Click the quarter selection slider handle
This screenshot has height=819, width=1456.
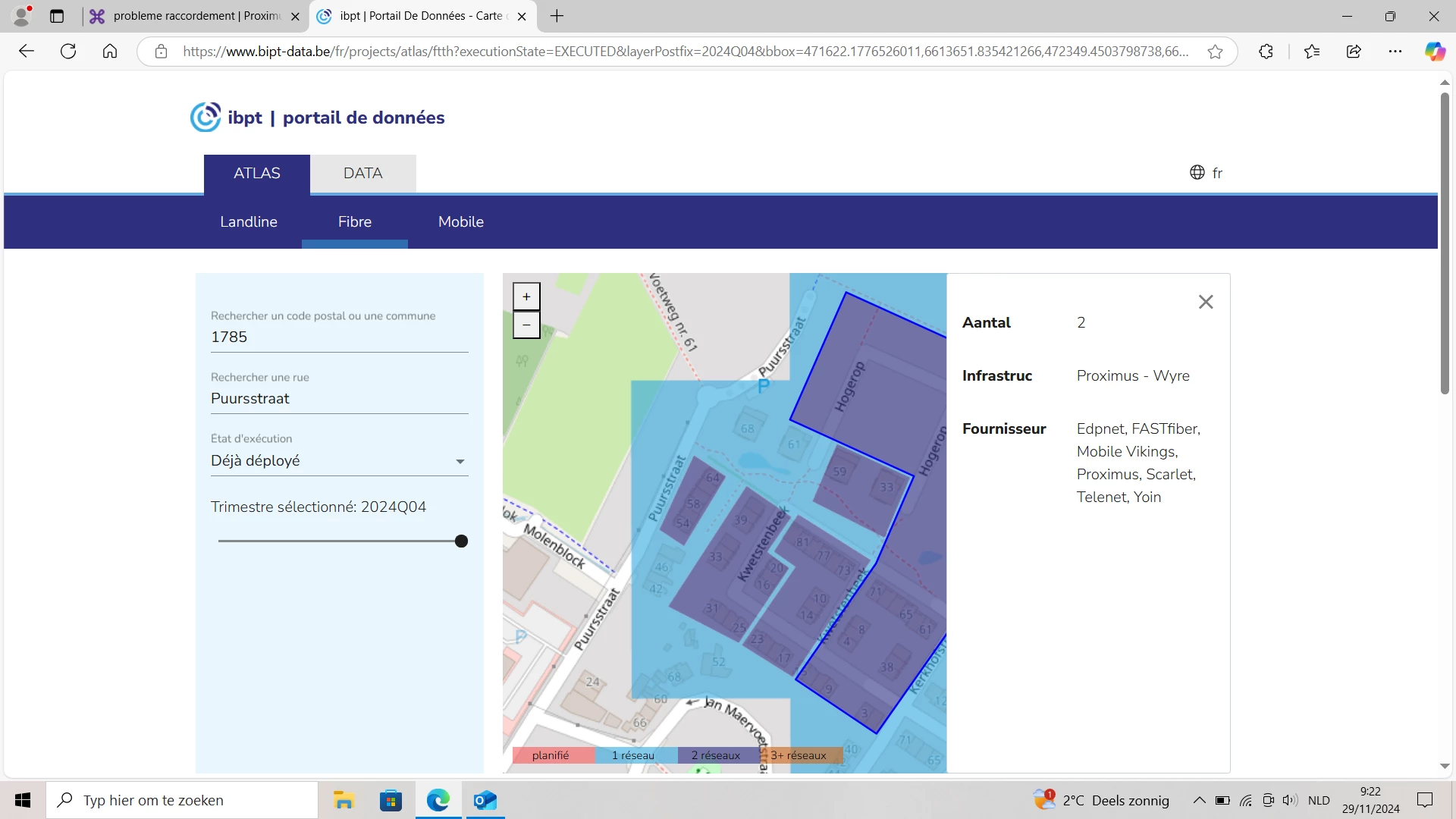point(461,541)
